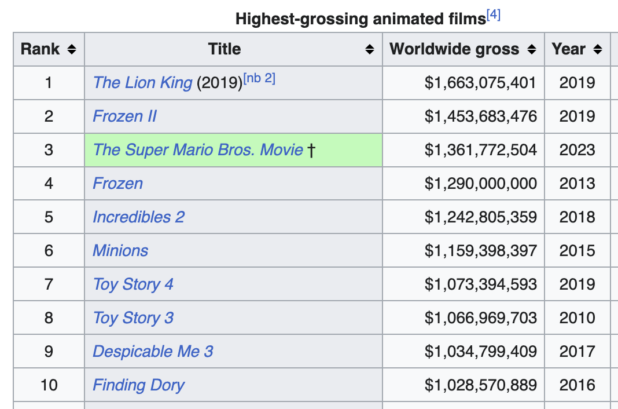Open the Toy Story 3 link

(x=133, y=318)
